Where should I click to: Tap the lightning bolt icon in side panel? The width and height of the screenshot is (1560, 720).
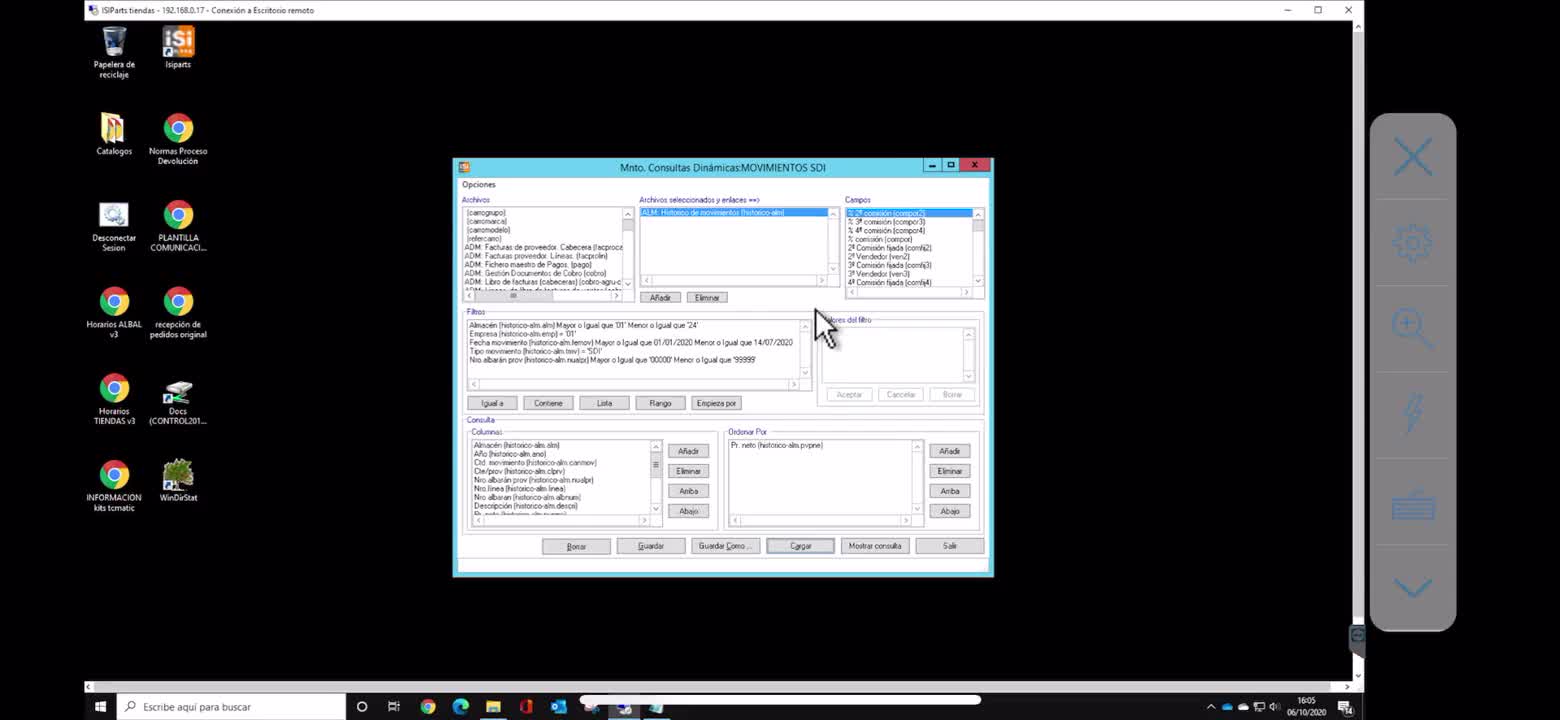(x=1413, y=414)
